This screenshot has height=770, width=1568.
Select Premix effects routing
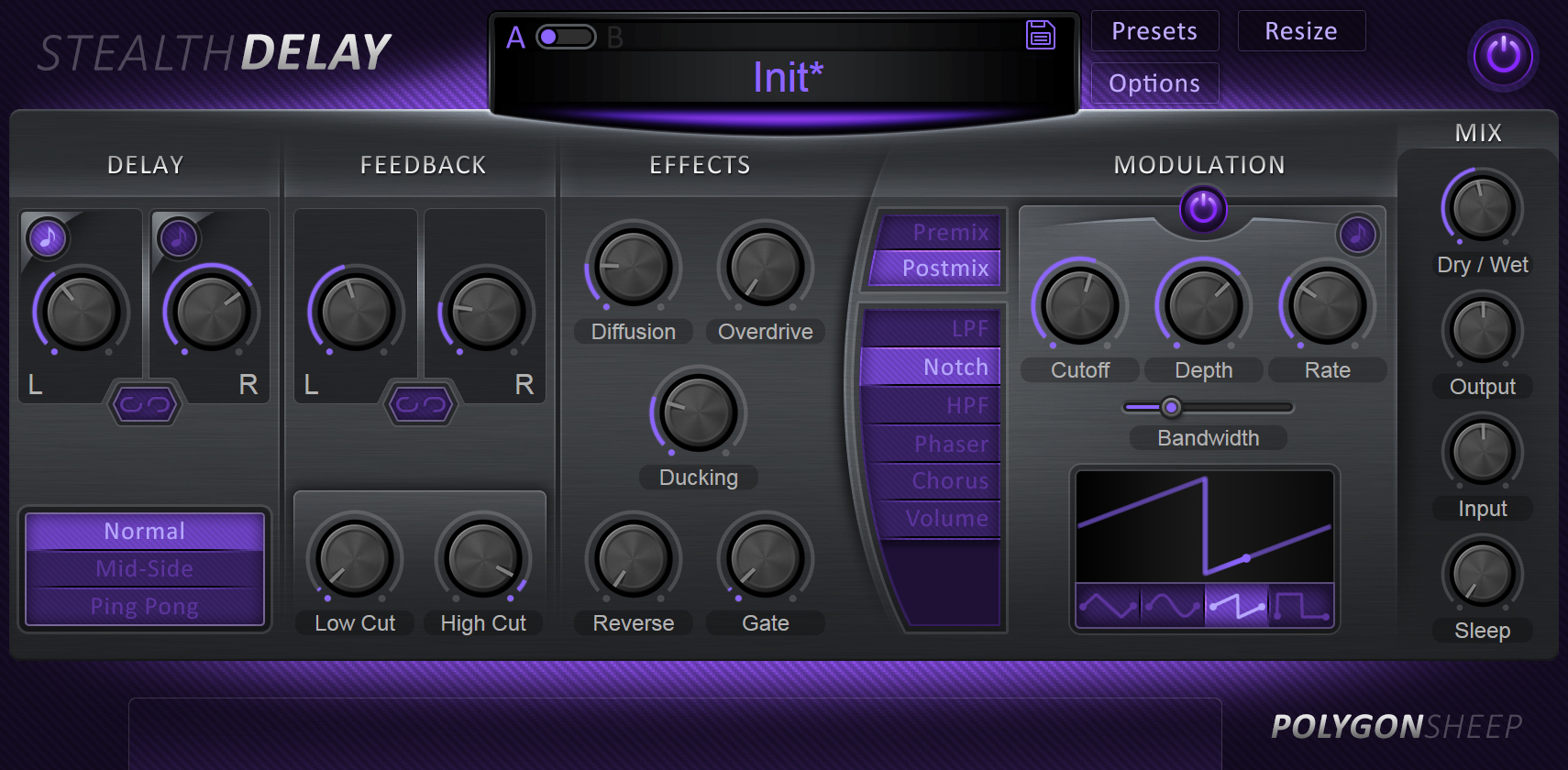click(x=937, y=233)
